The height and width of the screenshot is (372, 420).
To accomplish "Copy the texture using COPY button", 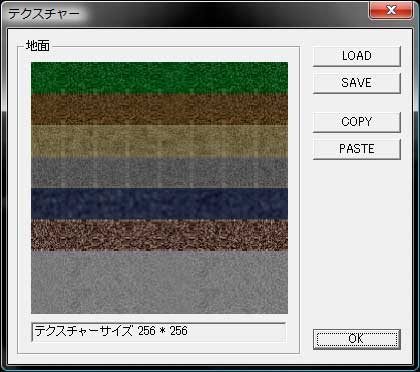I will pyautogui.click(x=356, y=122).
